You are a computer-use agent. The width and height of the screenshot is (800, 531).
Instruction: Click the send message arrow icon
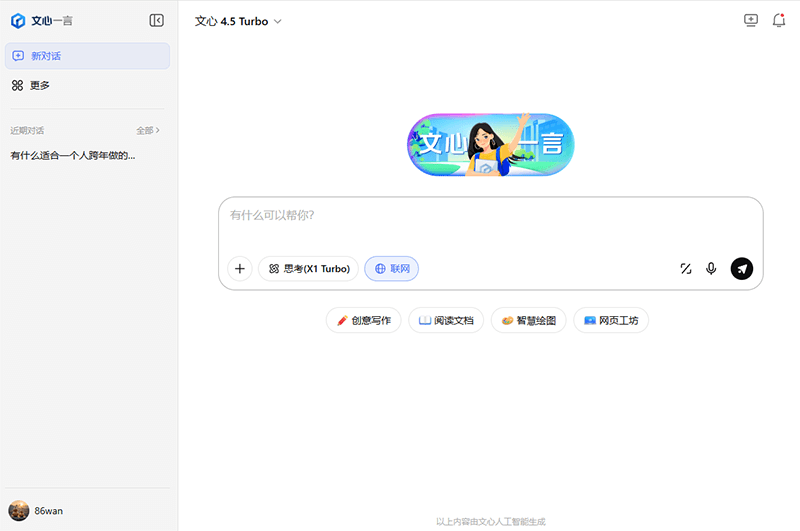pos(741,268)
